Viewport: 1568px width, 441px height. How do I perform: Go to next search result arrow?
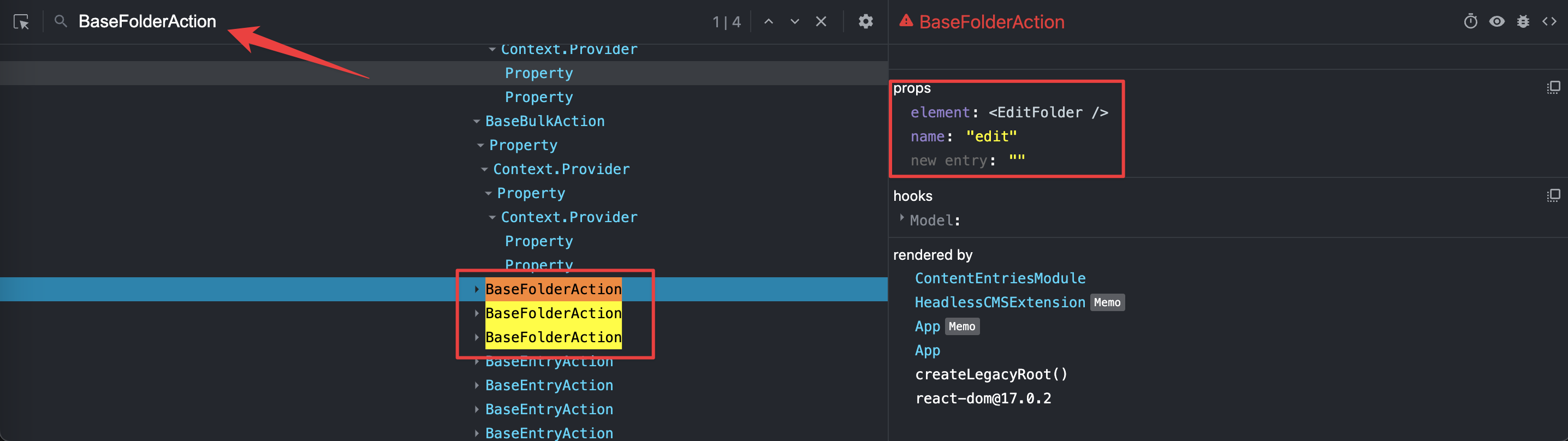click(794, 22)
